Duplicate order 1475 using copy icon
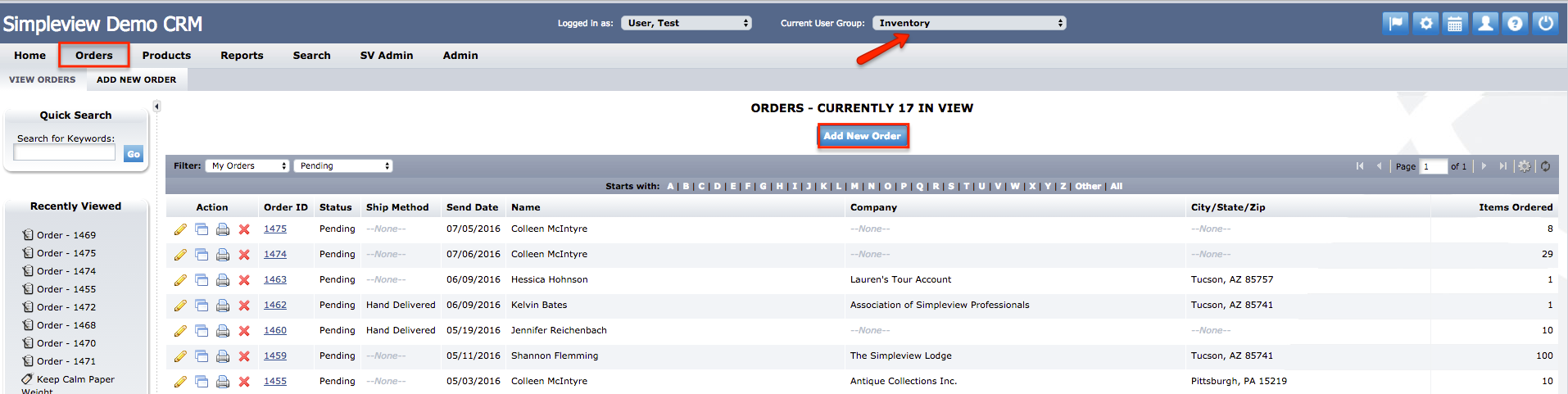 [202, 229]
